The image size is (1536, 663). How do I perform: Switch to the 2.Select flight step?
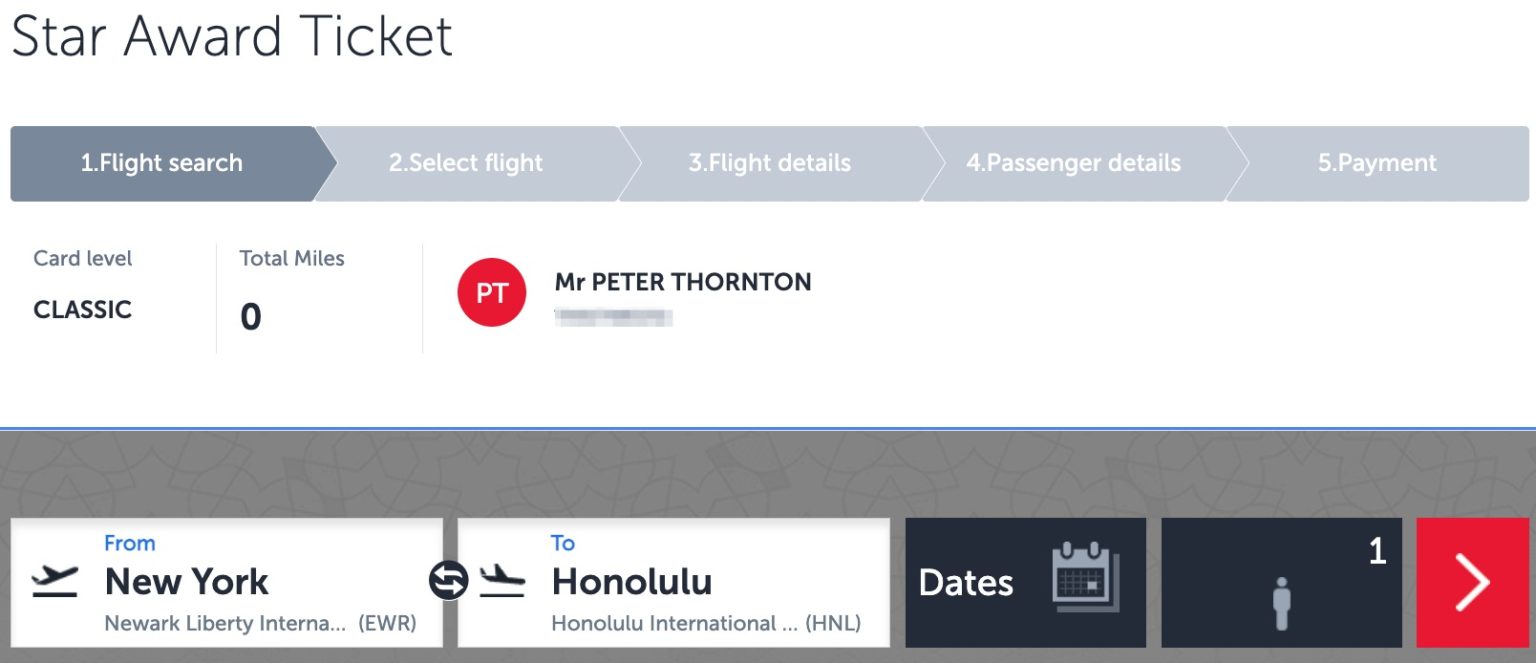click(466, 163)
